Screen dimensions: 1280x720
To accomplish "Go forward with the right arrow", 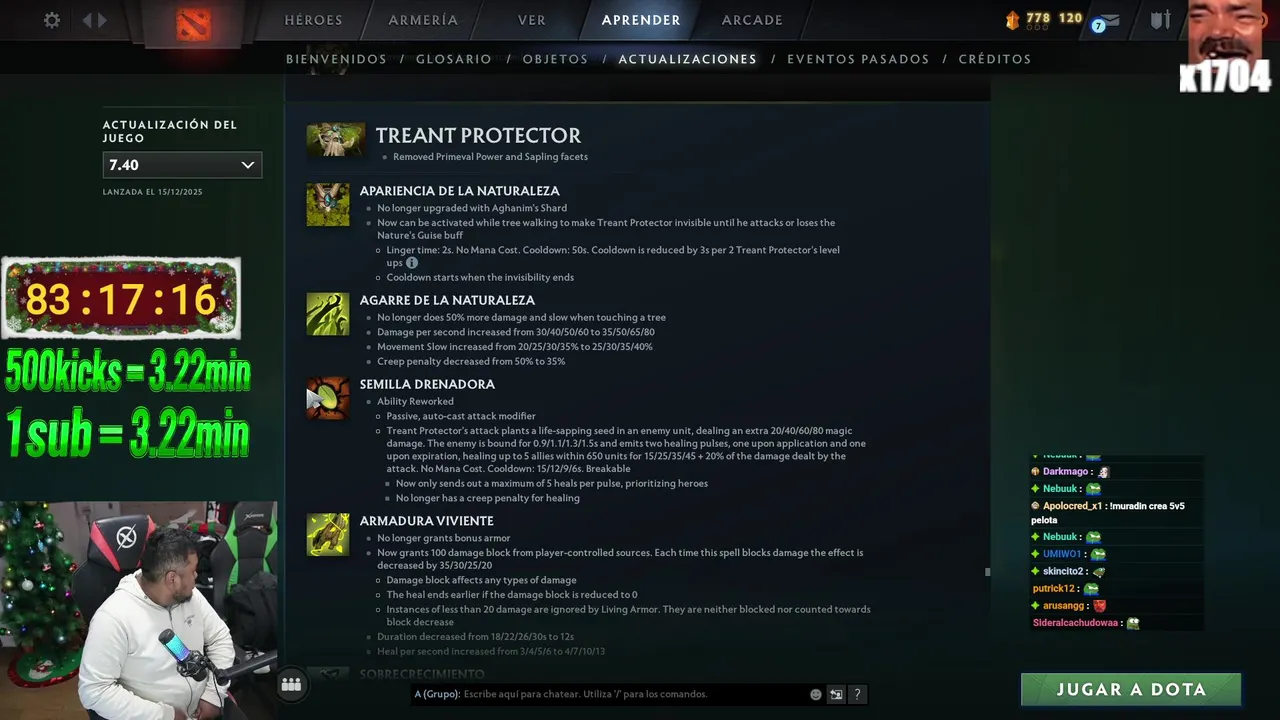I will pyautogui.click(x=102, y=20).
